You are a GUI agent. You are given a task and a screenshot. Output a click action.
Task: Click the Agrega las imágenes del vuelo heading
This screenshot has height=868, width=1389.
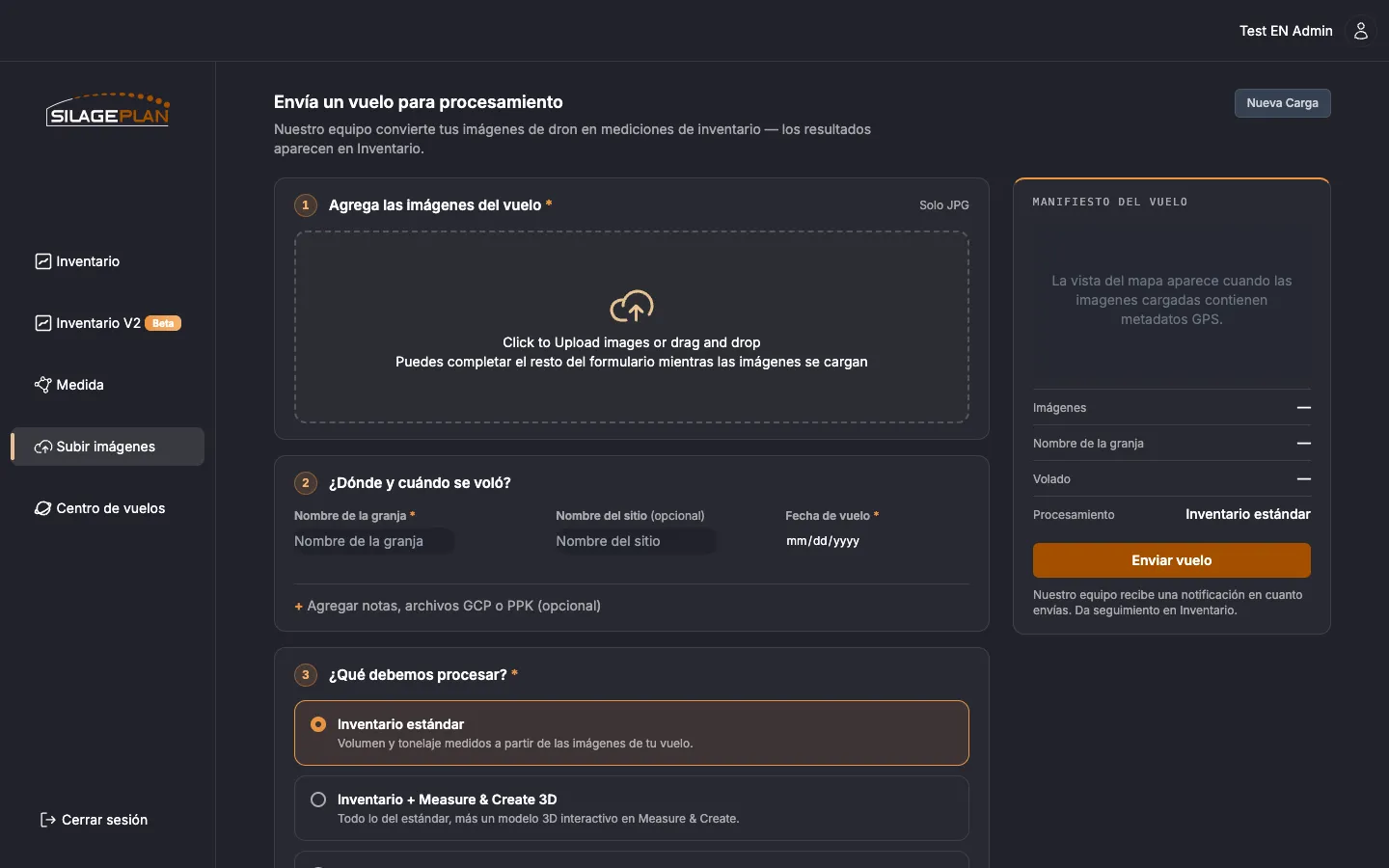point(435,205)
